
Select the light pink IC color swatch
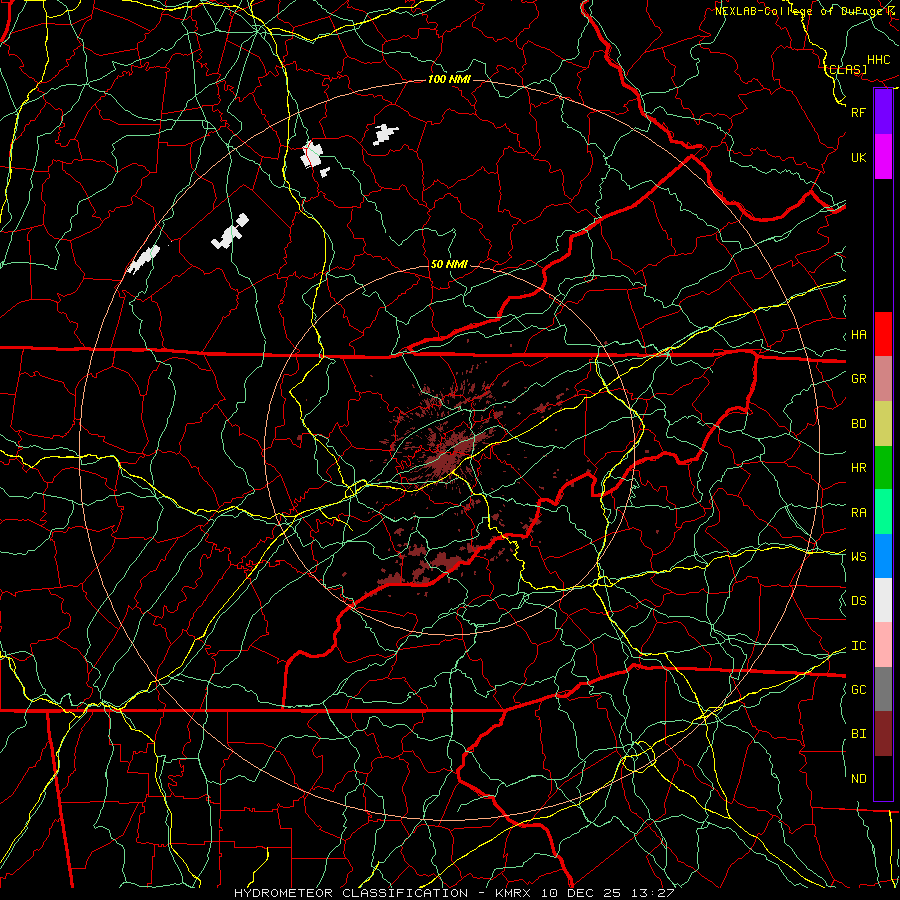point(883,645)
